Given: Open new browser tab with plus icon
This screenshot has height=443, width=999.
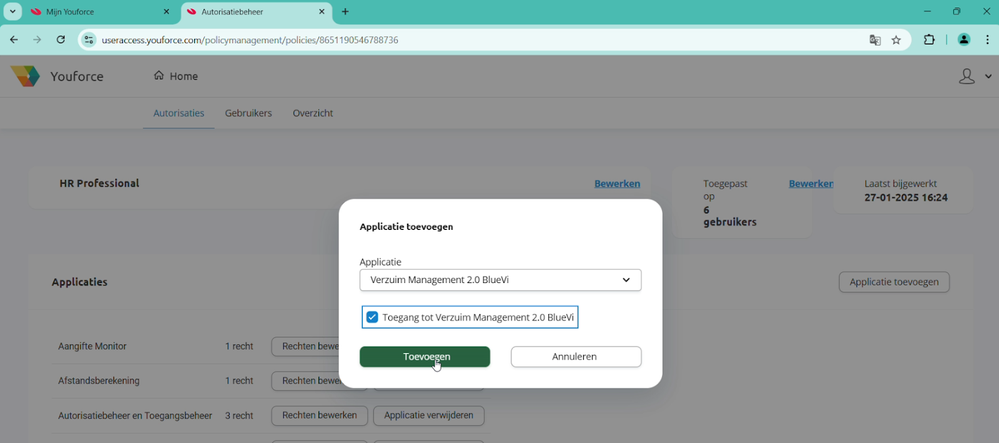Looking at the screenshot, I should click(345, 11).
